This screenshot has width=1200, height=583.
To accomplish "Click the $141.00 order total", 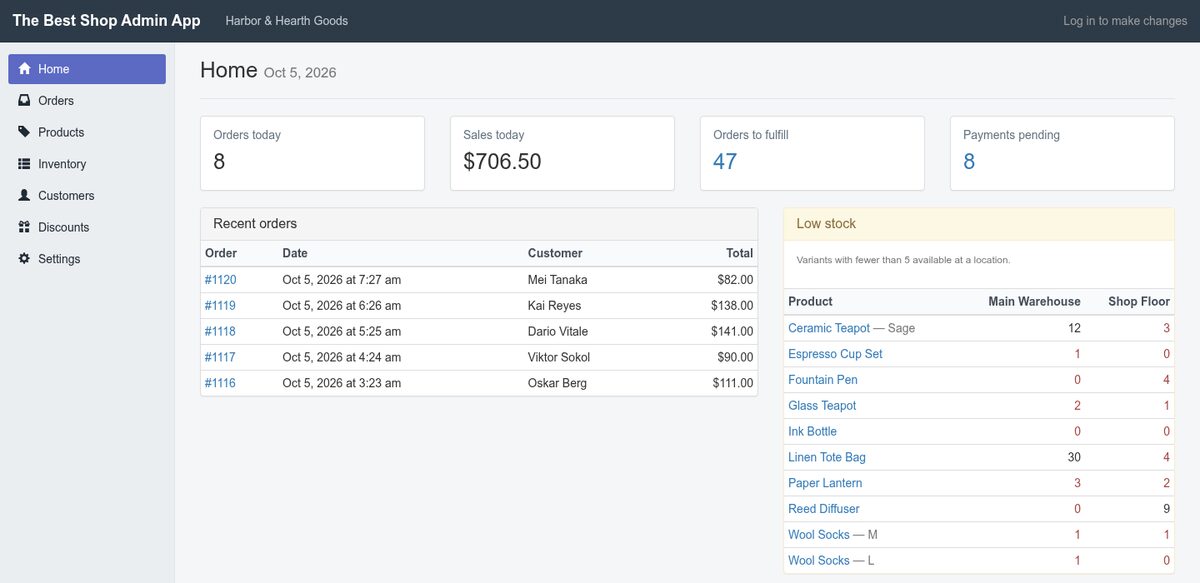I will (x=732, y=331).
